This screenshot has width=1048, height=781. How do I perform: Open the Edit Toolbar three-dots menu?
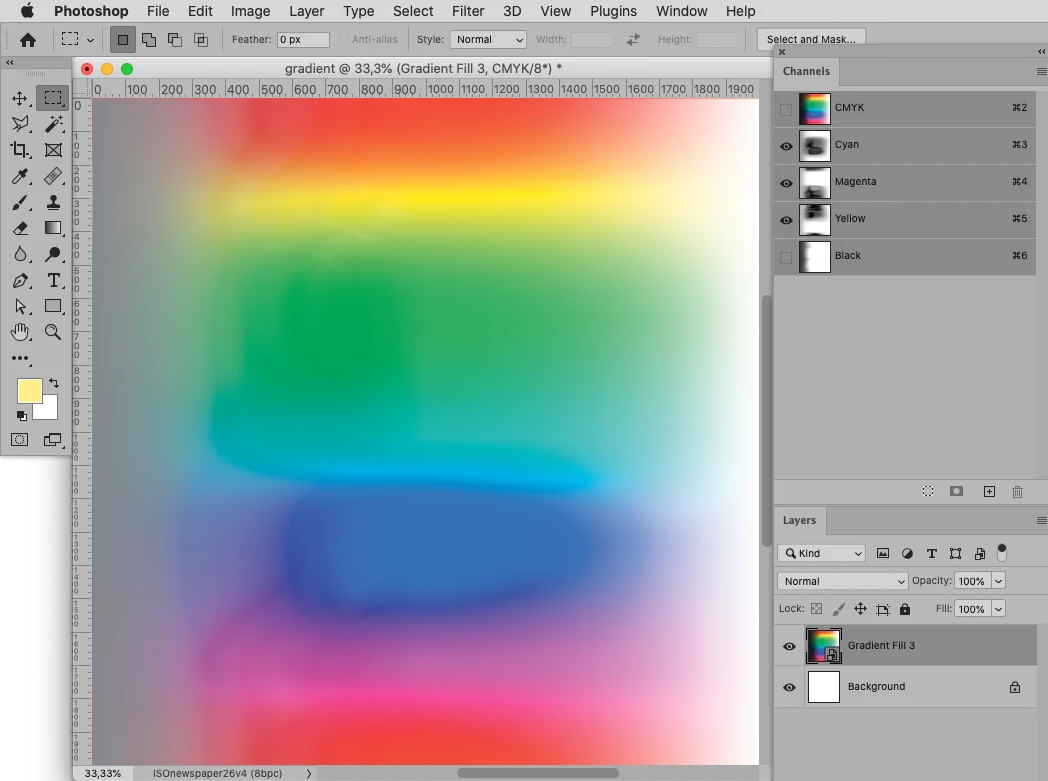click(x=20, y=359)
